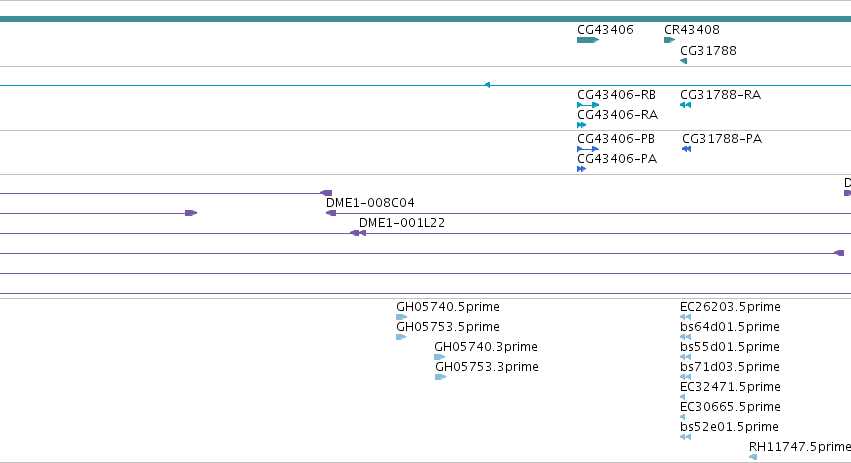Click the CG43406 gene arrow glyph
Screen dimensions: 851x463
(588, 40)
